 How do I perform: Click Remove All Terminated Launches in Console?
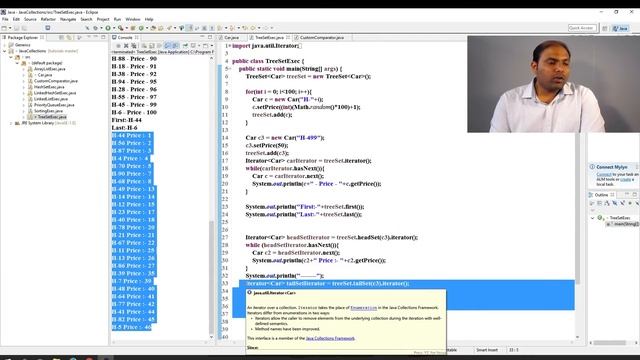pyautogui.click(x=133, y=46)
